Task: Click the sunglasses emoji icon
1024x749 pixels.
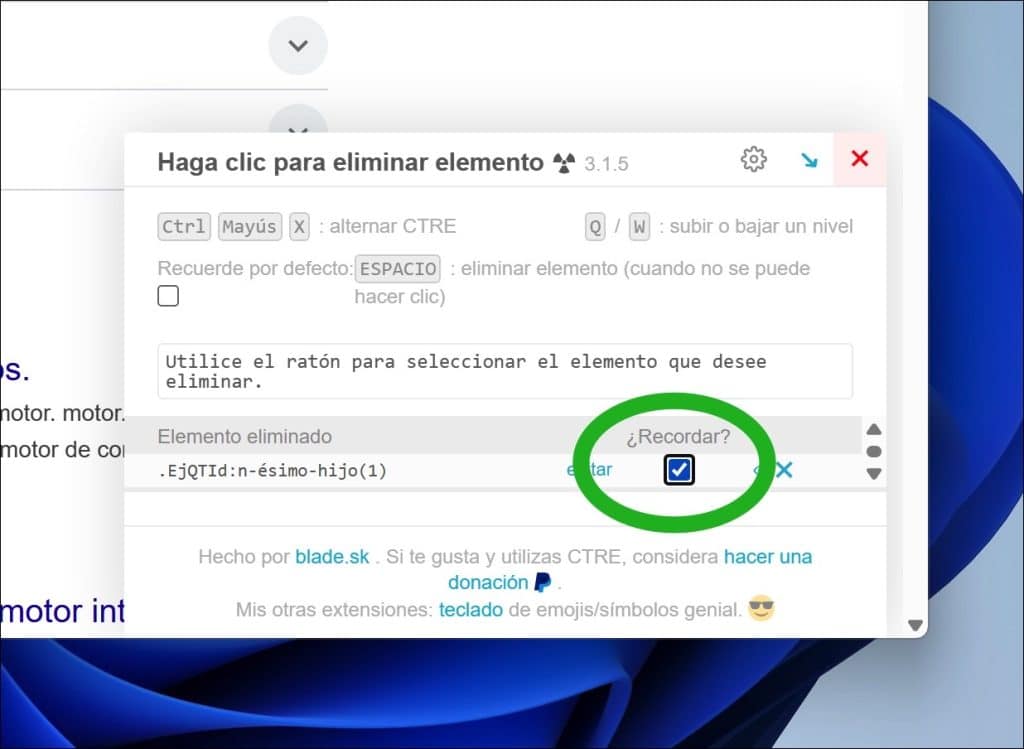Action: click(761, 609)
